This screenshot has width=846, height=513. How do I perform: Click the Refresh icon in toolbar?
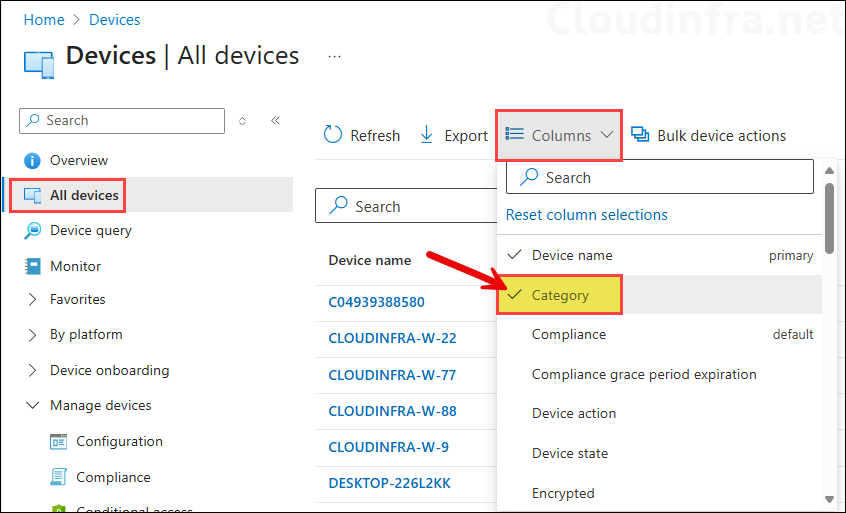pos(333,136)
